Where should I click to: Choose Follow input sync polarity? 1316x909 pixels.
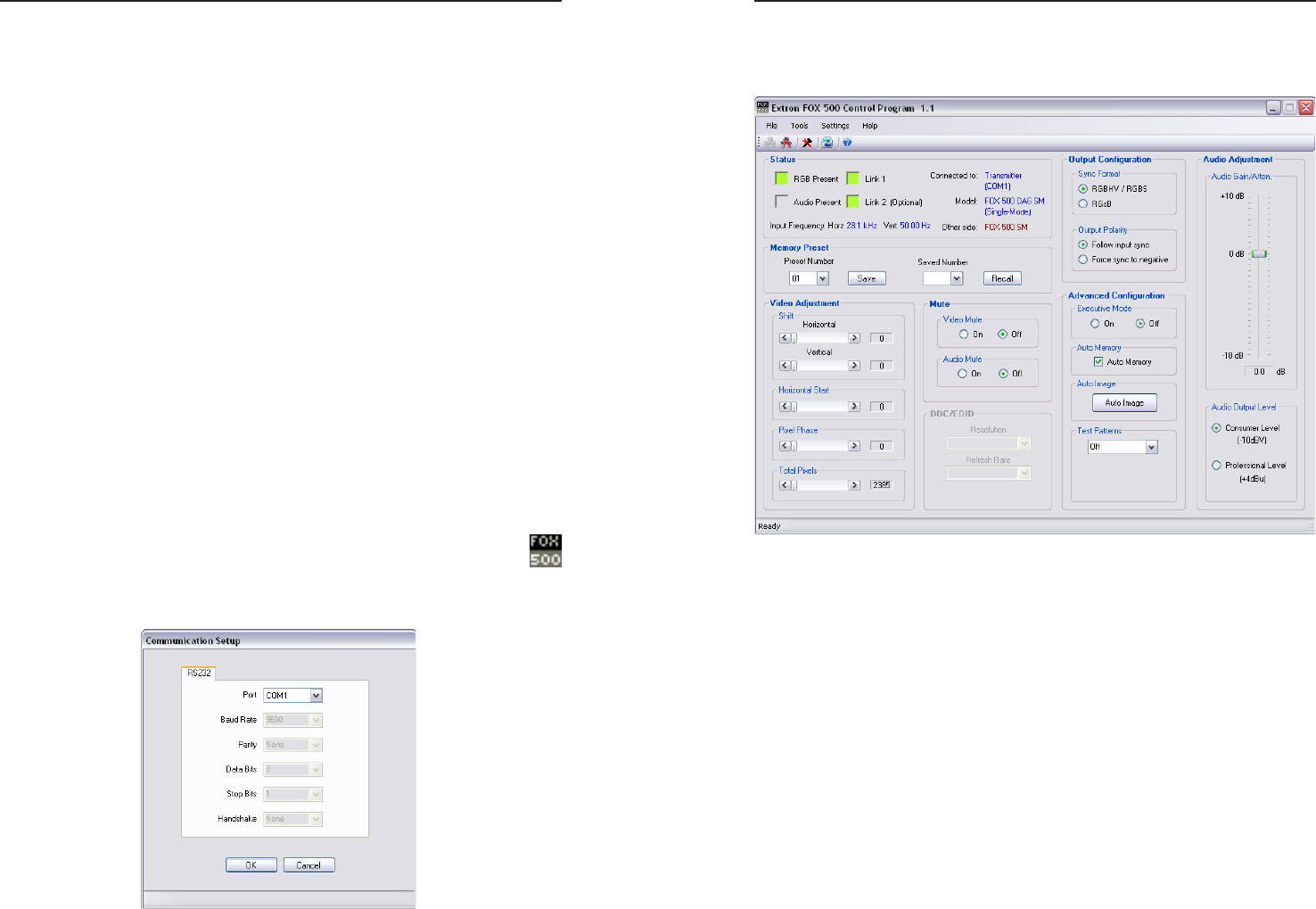point(1083,244)
